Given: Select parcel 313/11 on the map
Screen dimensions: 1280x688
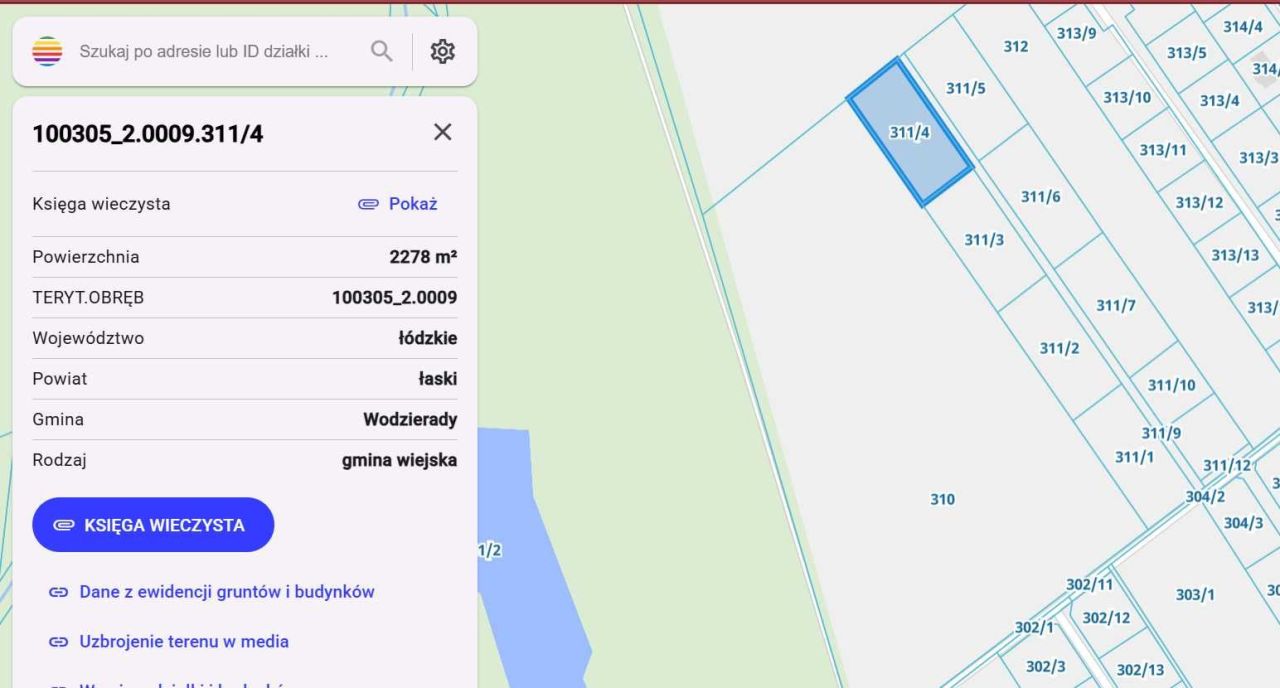Looking at the screenshot, I should click(1163, 150).
